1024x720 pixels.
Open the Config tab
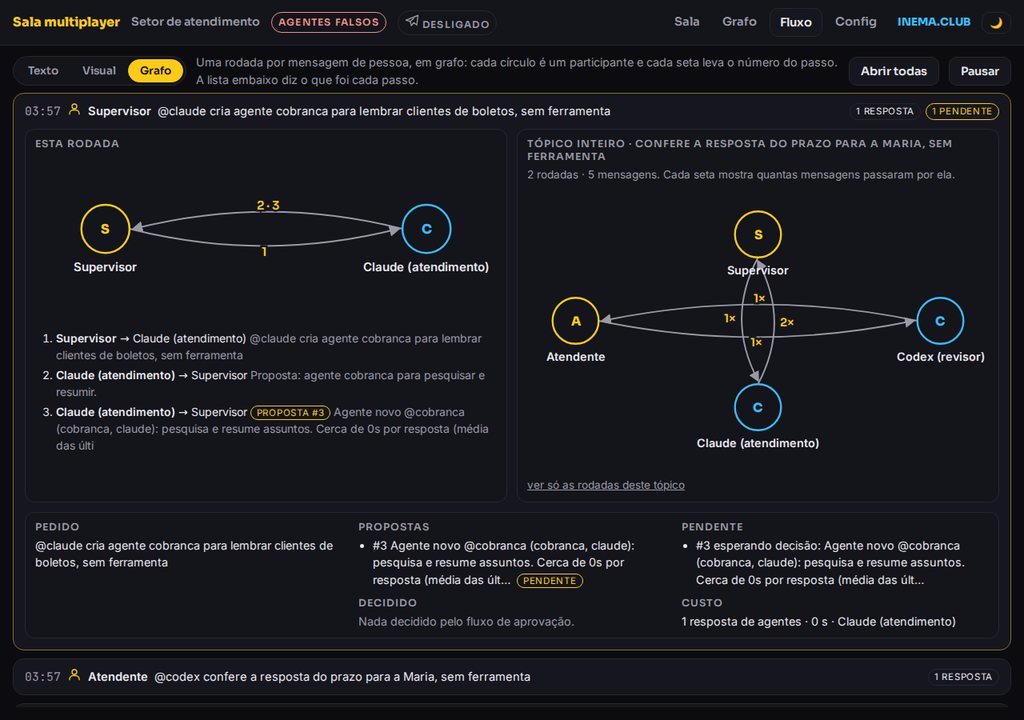tap(856, 22)
